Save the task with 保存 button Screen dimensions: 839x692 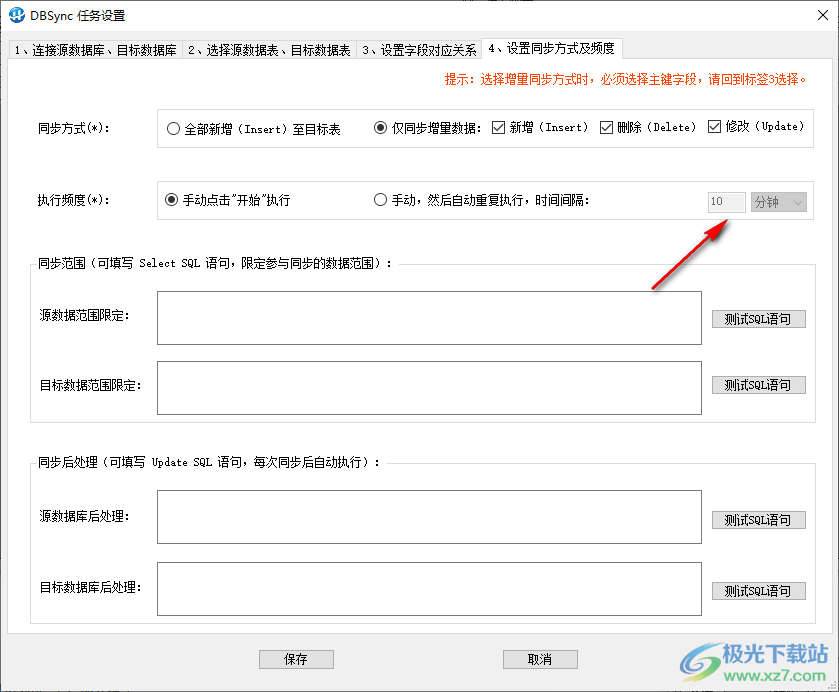click(x=296, y=659)
